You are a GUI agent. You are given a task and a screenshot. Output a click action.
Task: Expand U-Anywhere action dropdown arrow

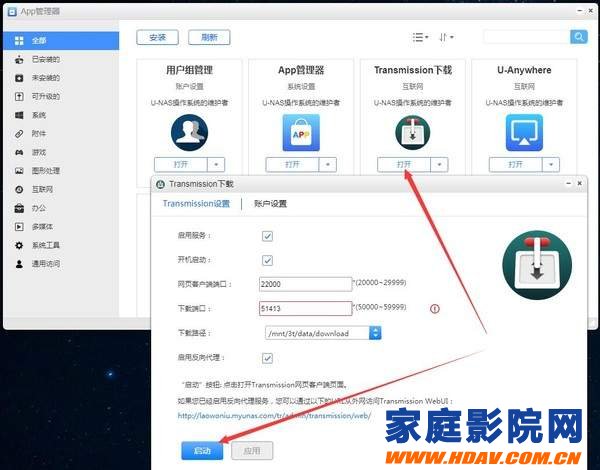coord(551,165)
